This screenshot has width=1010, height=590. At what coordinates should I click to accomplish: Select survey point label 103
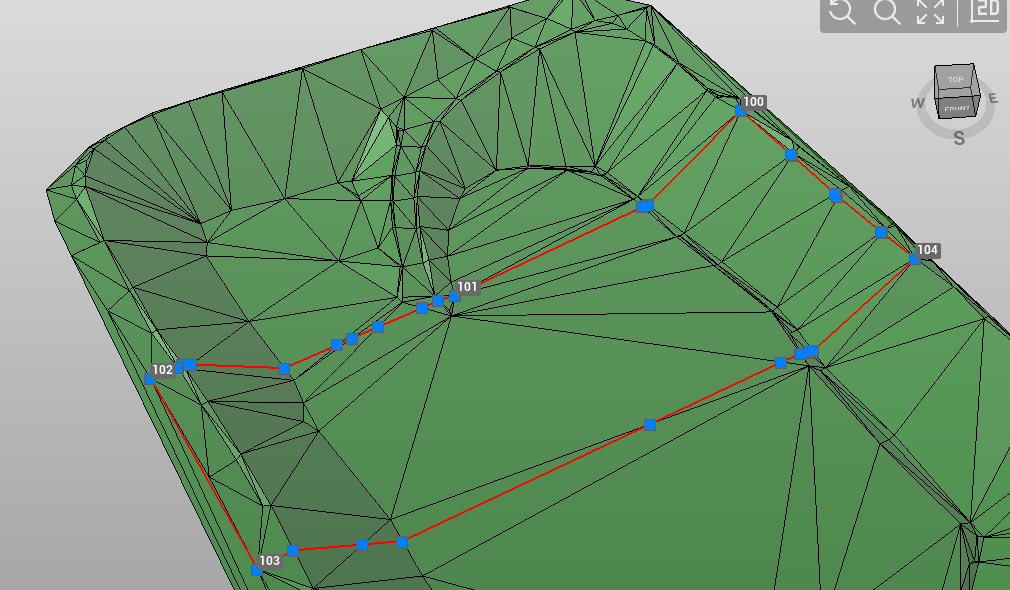pyautogui.click(x=268, y=561)
